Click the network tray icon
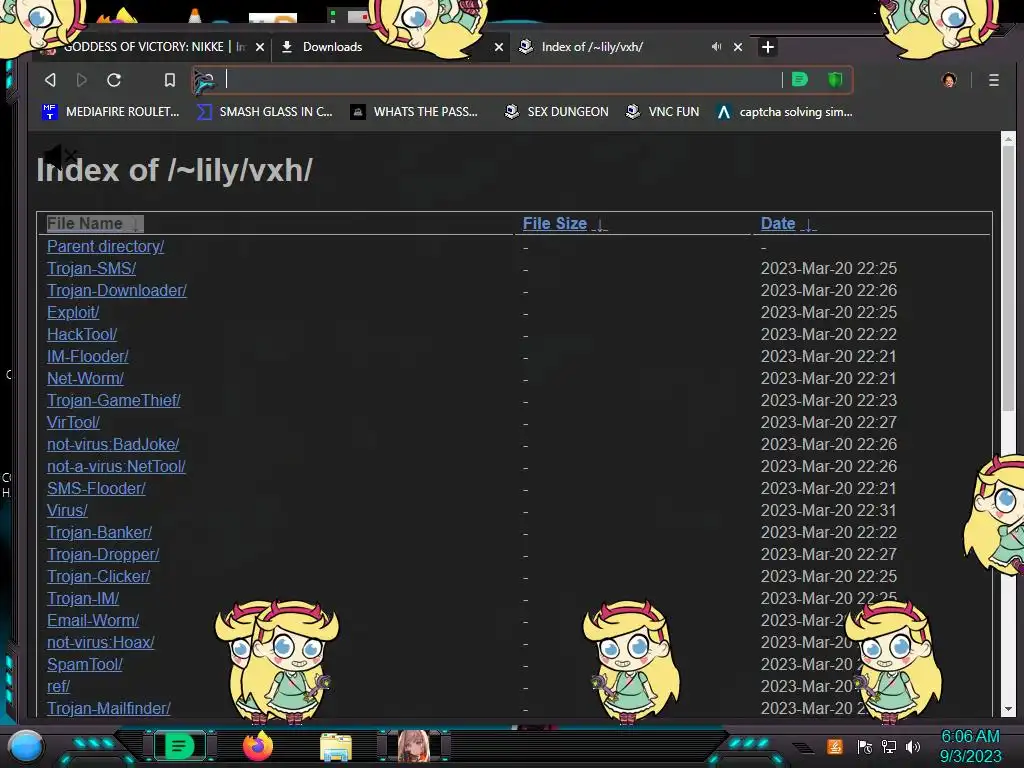 (889, 747)
